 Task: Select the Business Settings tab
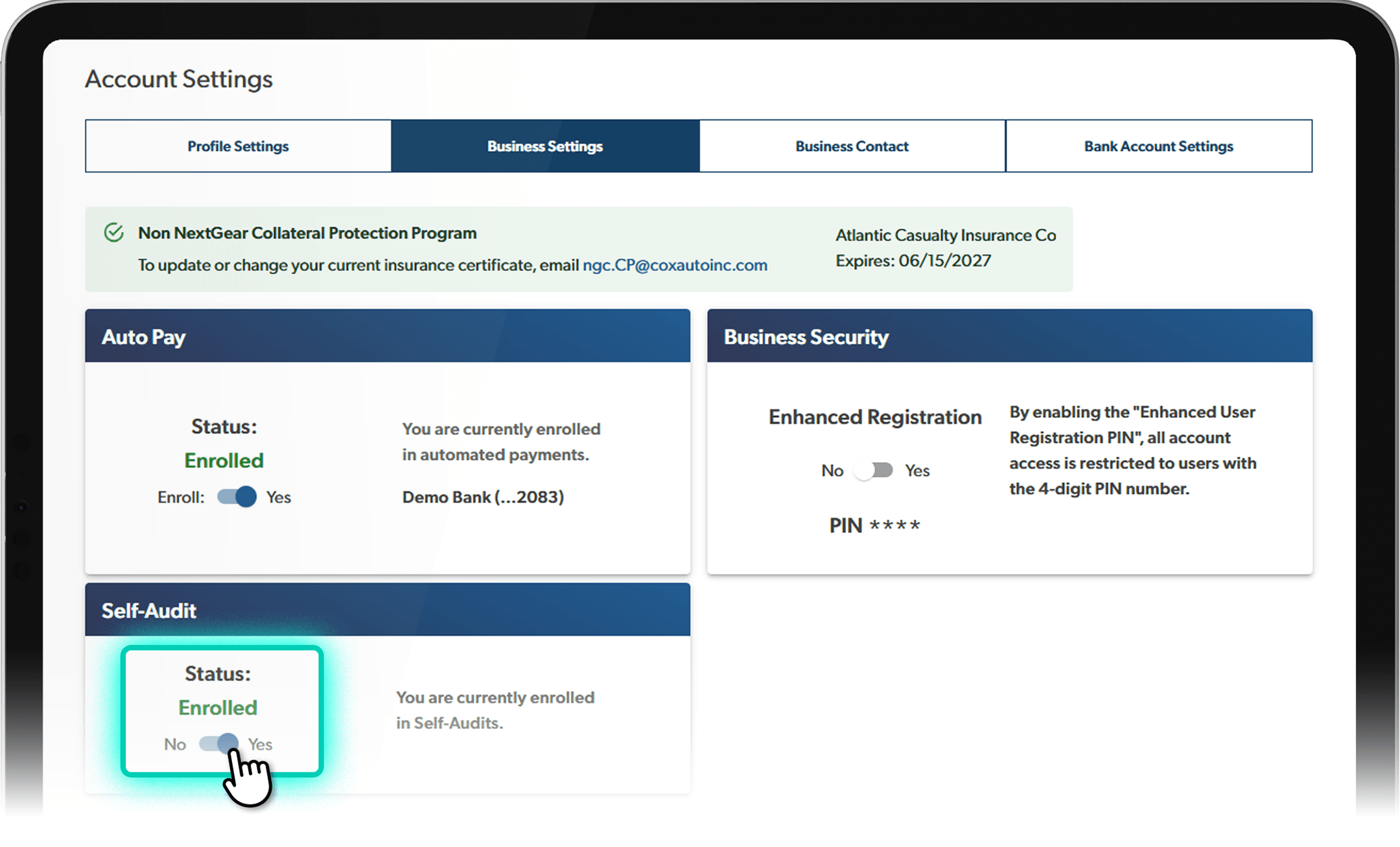545,146
